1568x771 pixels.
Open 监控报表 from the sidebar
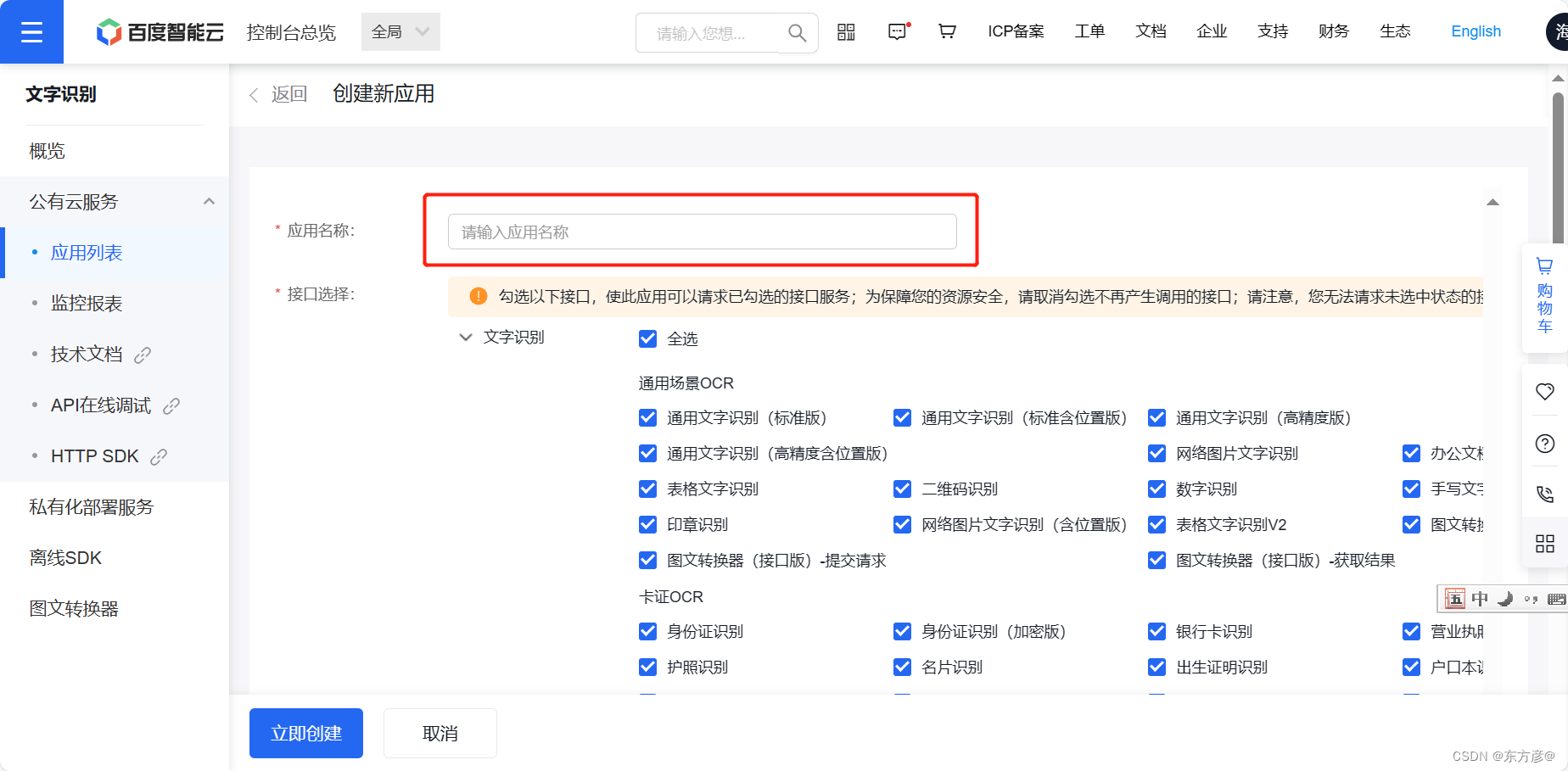click(85, 303)
